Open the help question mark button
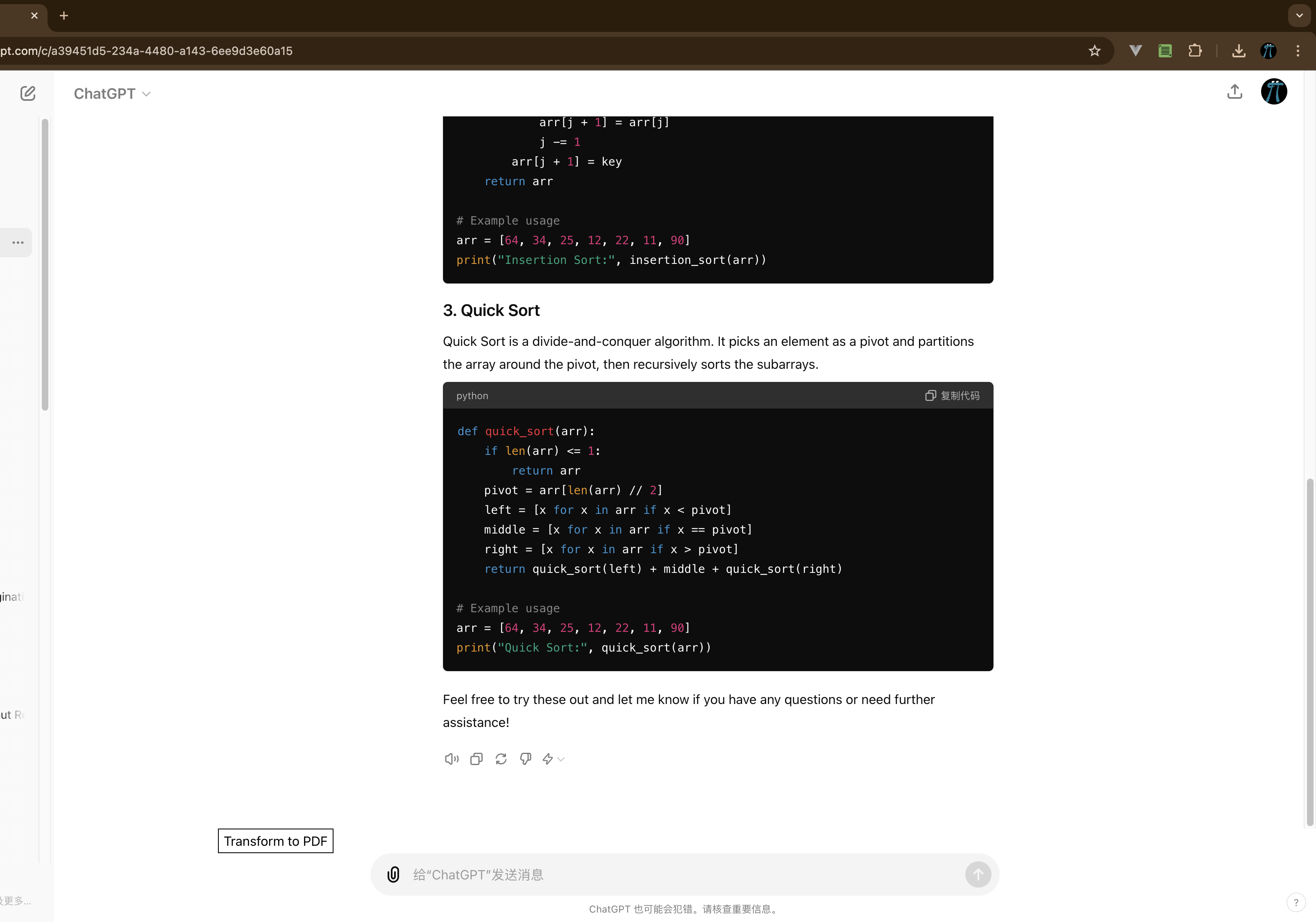Image resolution: width=1316 pixels, height=922 pixels. coord(1296,902)
